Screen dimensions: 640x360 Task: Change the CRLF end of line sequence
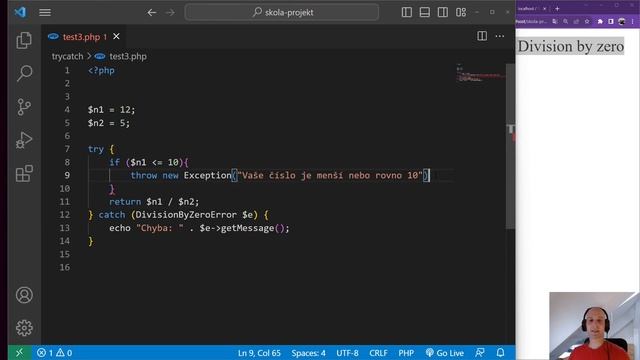pos(378,353)
